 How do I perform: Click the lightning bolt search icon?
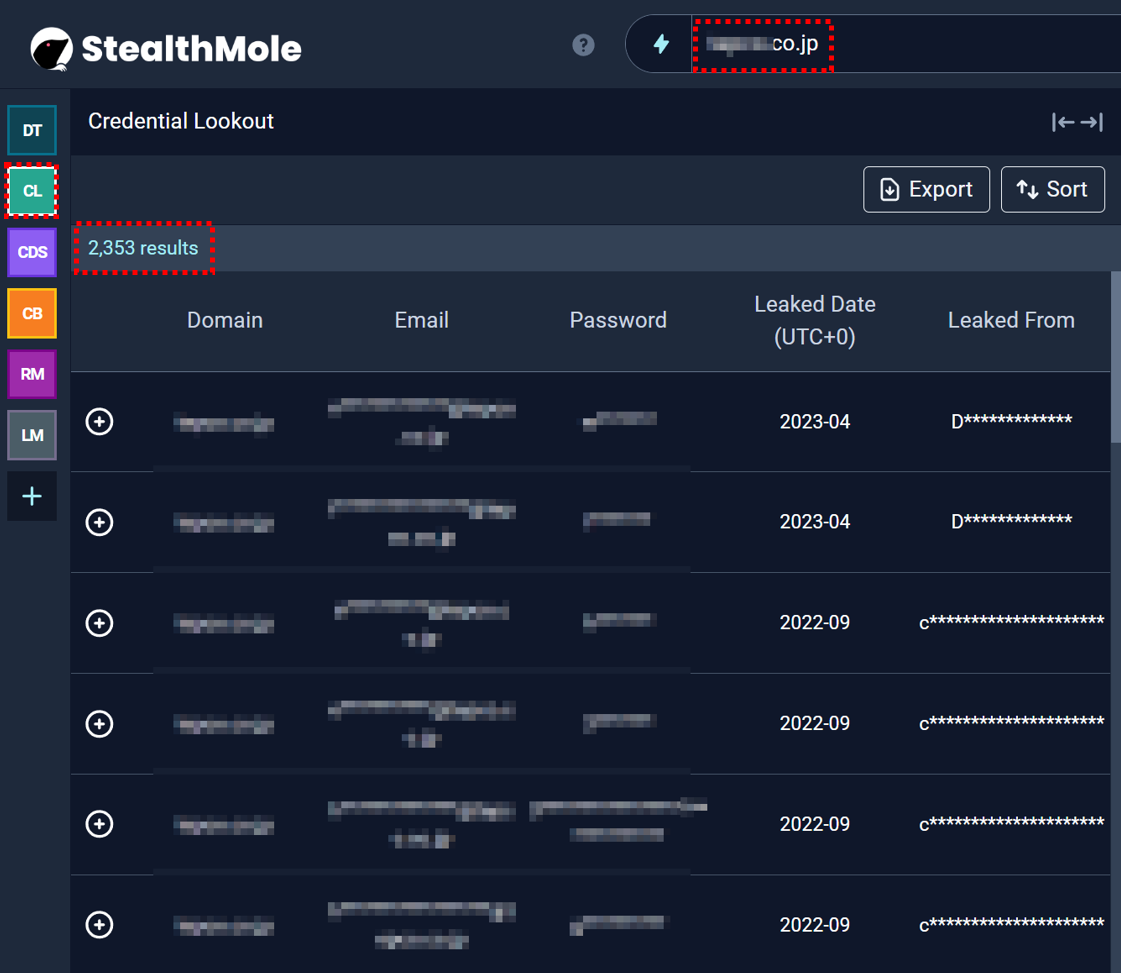(660, 44)
